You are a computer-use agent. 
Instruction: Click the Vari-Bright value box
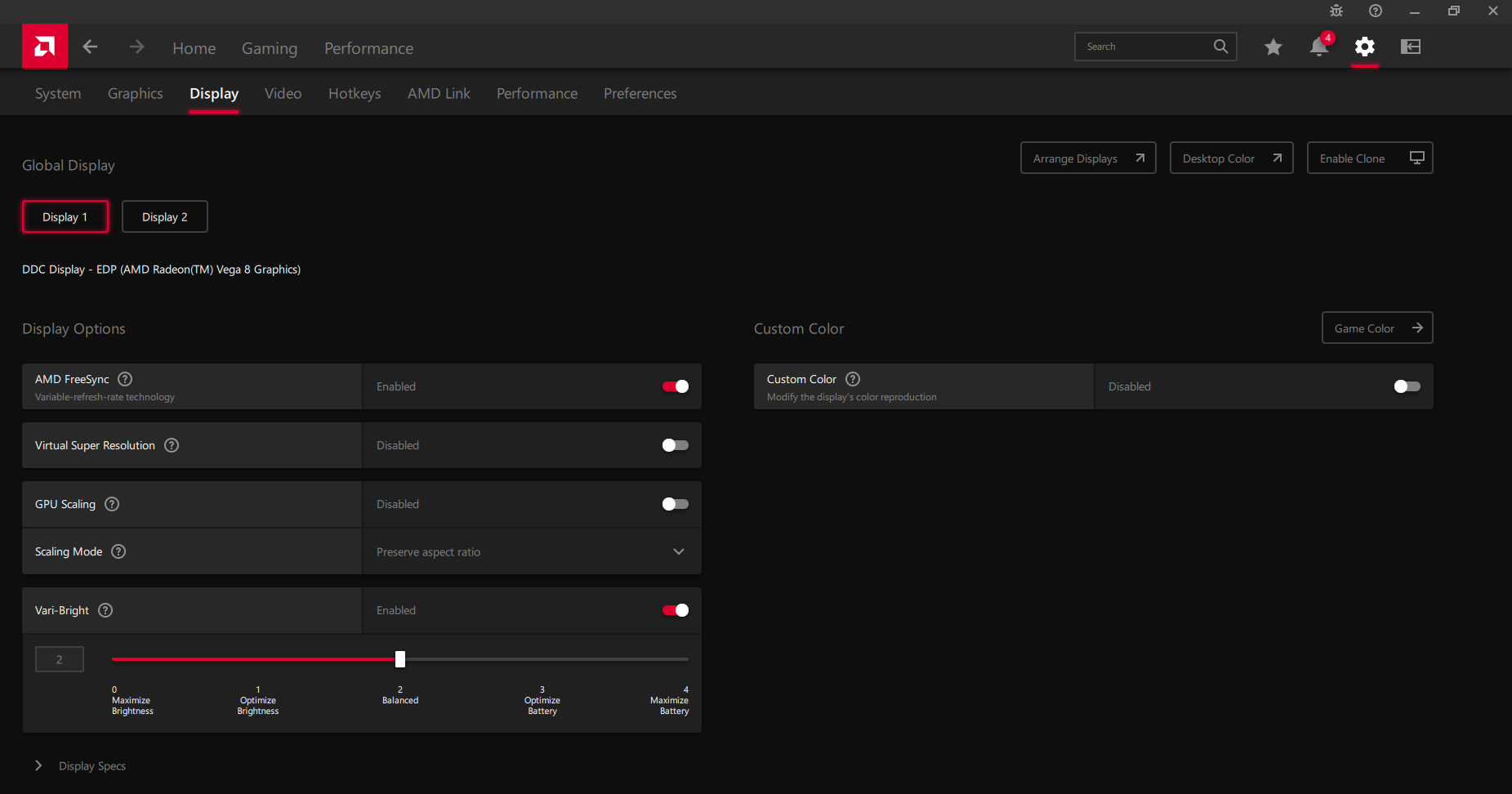pyautogui.click(x=60, y=659)
